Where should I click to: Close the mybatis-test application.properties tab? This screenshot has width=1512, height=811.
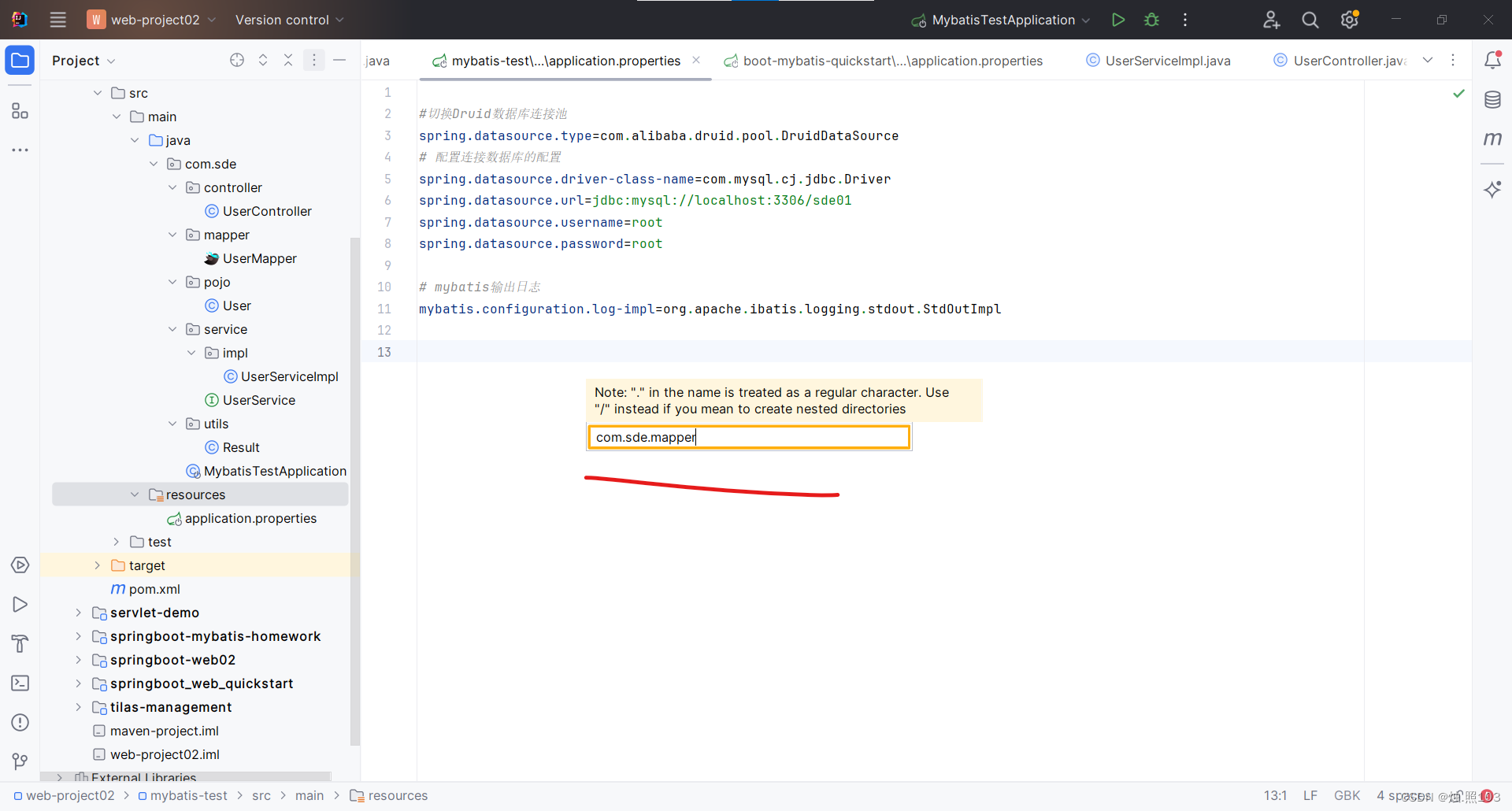(696, 60)
